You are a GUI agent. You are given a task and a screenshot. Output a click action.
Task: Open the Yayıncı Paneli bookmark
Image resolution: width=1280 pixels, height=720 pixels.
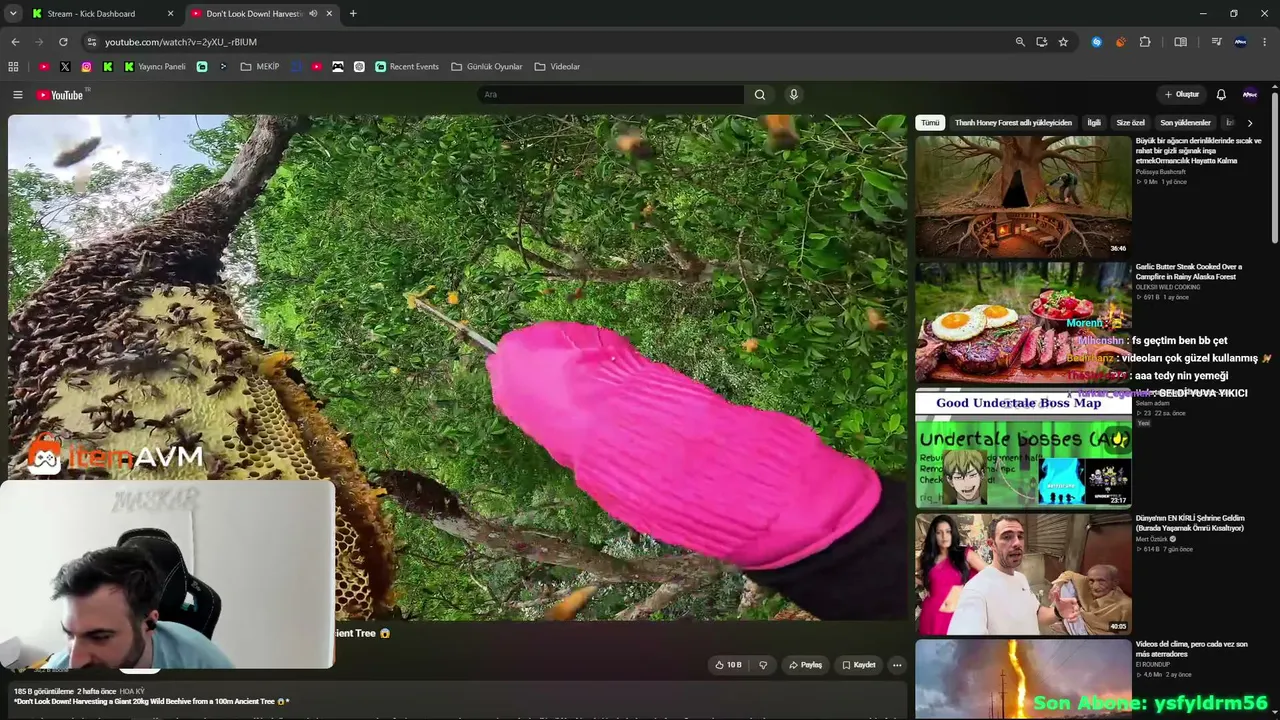(x=155, y=67)
